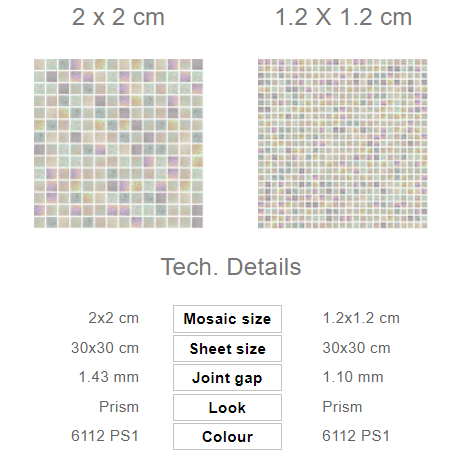Viewport: 458px width, 457px height.
Task: Click the 2x2 cm mosaic size value
Action: (113, 318)
